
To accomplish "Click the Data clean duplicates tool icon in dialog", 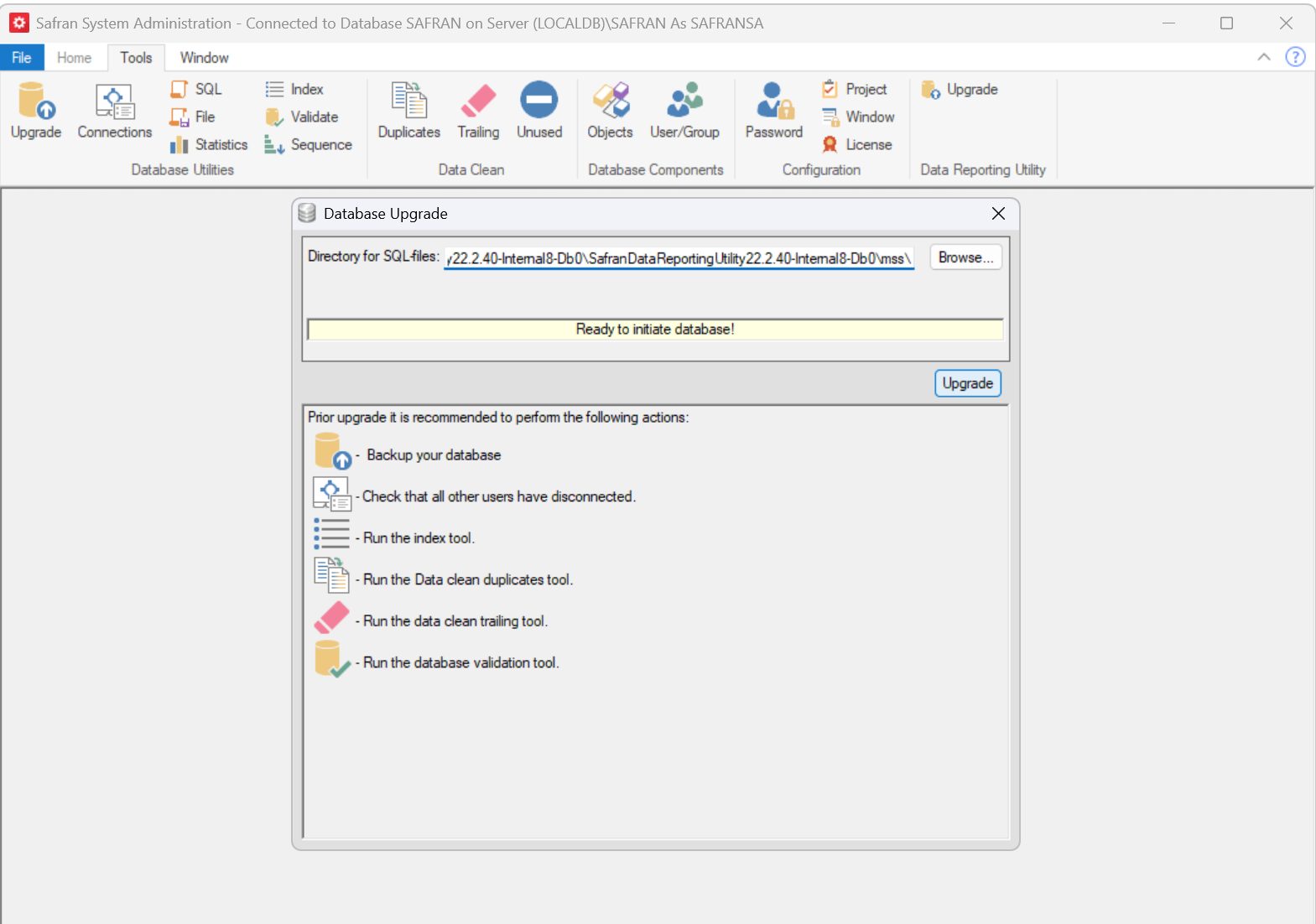I will 331,575.
